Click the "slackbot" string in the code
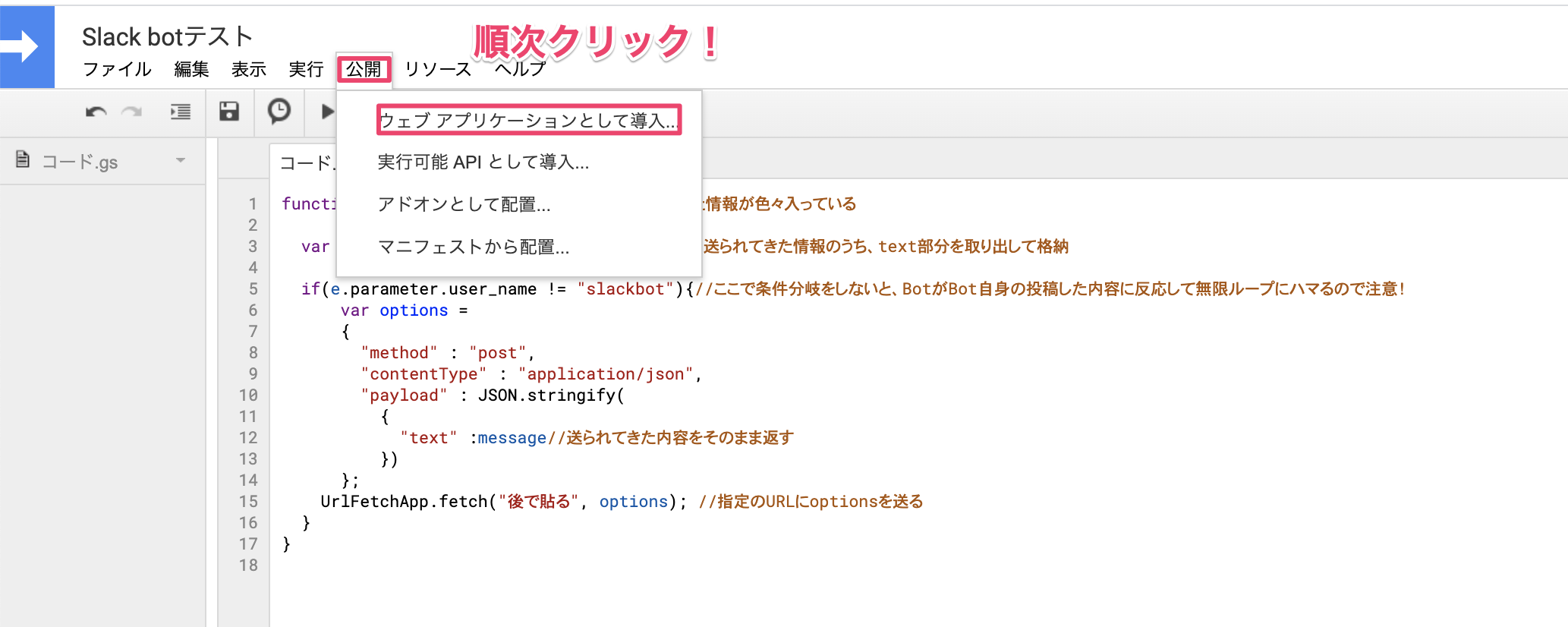1568x627 pixels. [625, 289]
